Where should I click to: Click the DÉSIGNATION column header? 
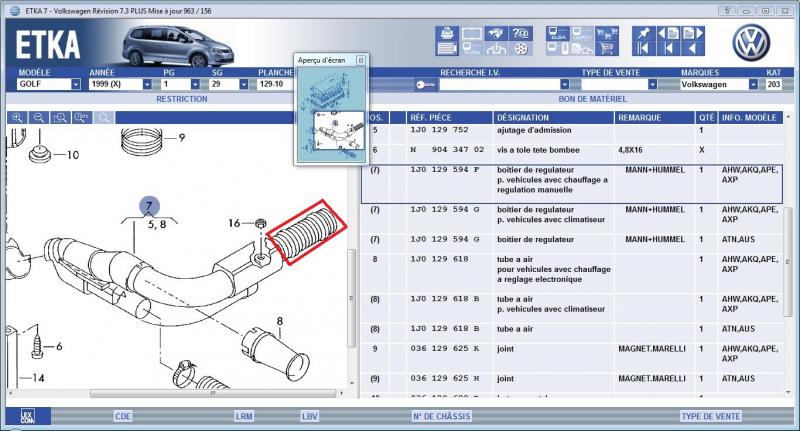pyautogui.click(x=554, y=118)
